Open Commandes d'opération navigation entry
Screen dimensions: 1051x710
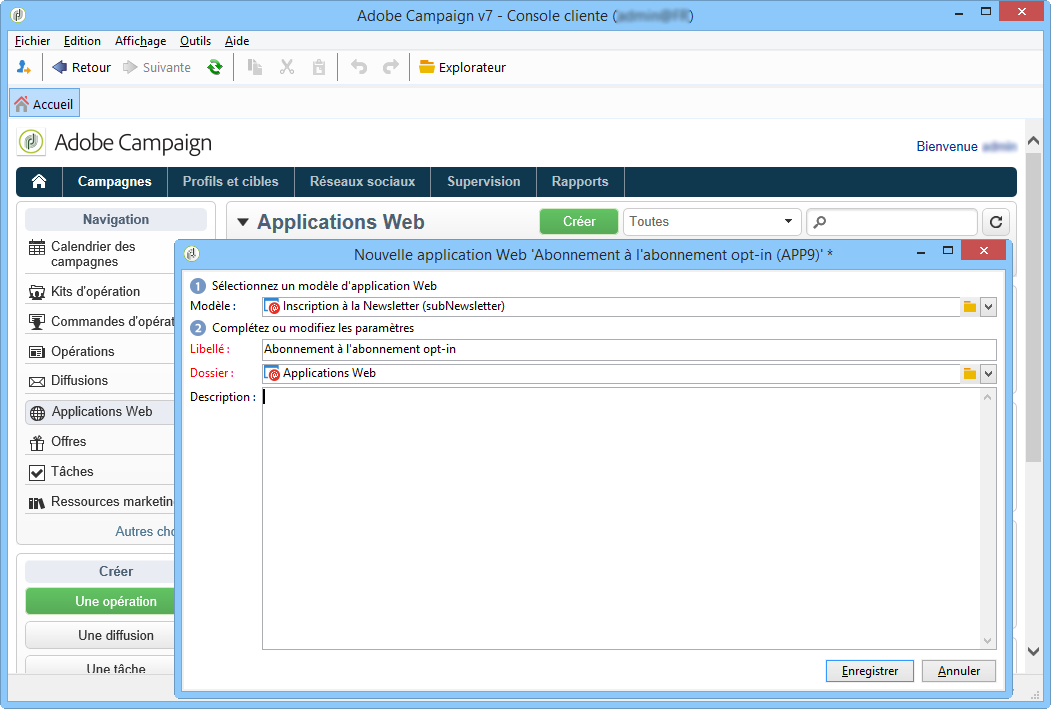coord(100,322)
